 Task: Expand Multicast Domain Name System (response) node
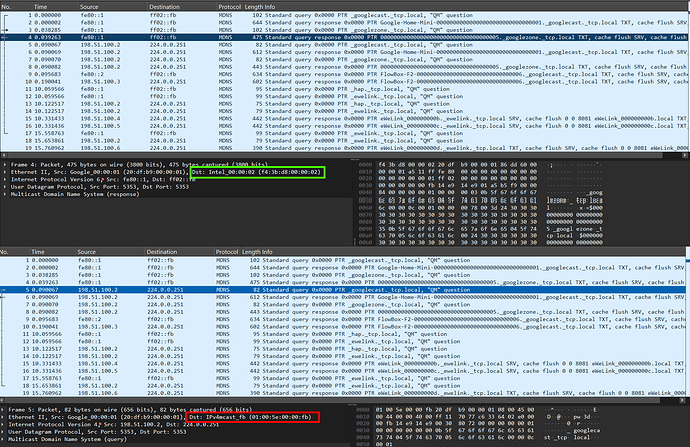coord(5,194)
